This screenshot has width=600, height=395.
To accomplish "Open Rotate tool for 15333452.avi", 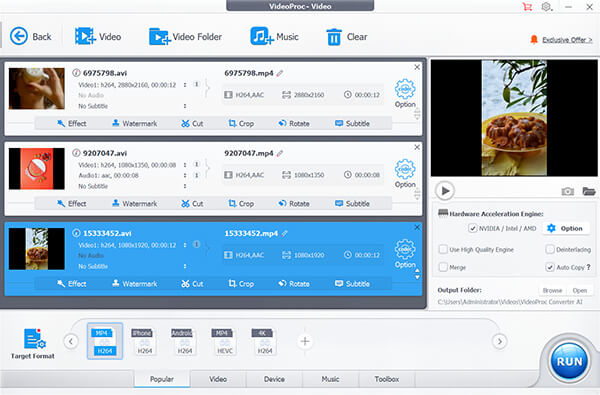I will [294, 284].
